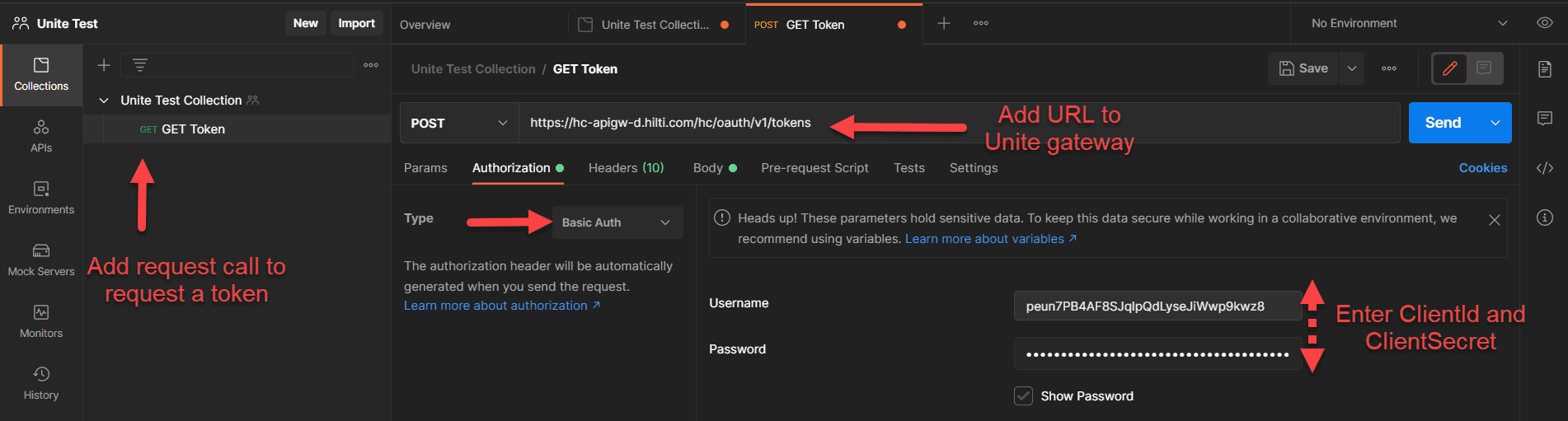The image size is (1568, 421).
Task: Toggle the Show Password checkbox
Action: coord(1023,395)
